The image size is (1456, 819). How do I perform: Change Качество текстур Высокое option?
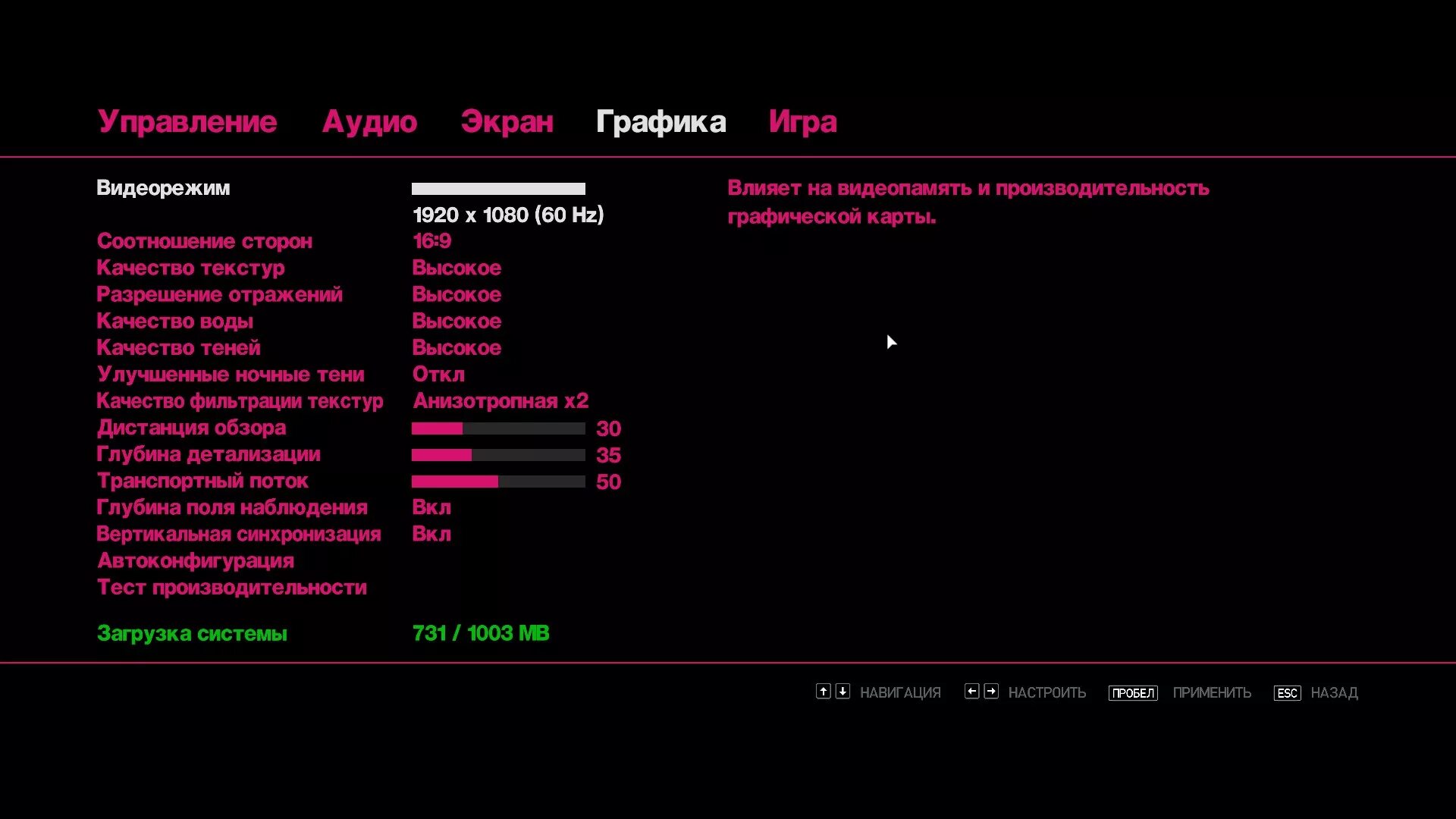click(x=457, y=268)
